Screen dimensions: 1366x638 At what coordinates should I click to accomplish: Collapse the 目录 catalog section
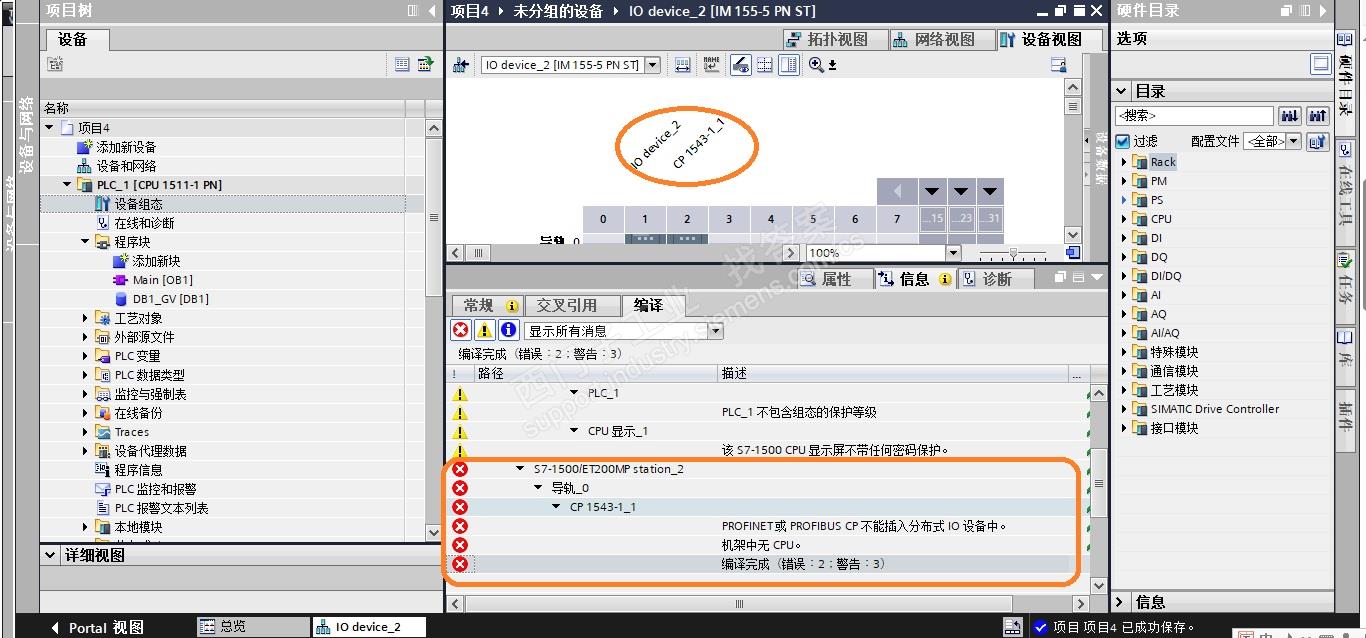pyautogui.click(x=1122, y=91)
